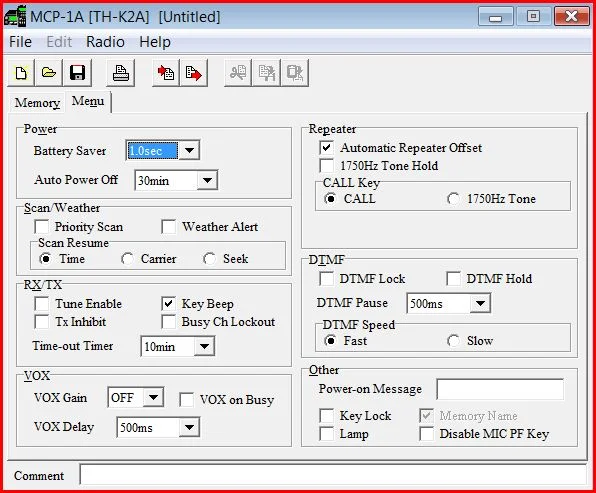Image resolution: width=596 pixels, height=493 pixels.
Task: Enable 1750Hz Tone Hold checkbox
Action: pos(327,166)
